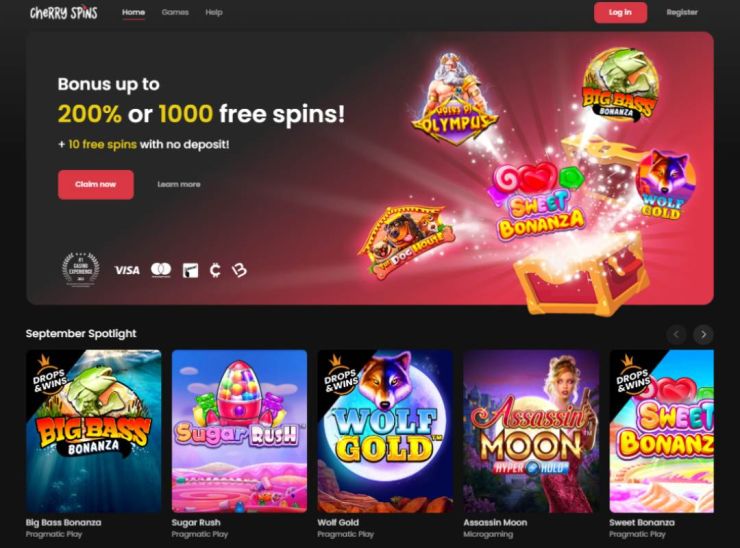This screenshot has height=548, width=740.
Task: Open the Games menu item
Action: (175, 12)
